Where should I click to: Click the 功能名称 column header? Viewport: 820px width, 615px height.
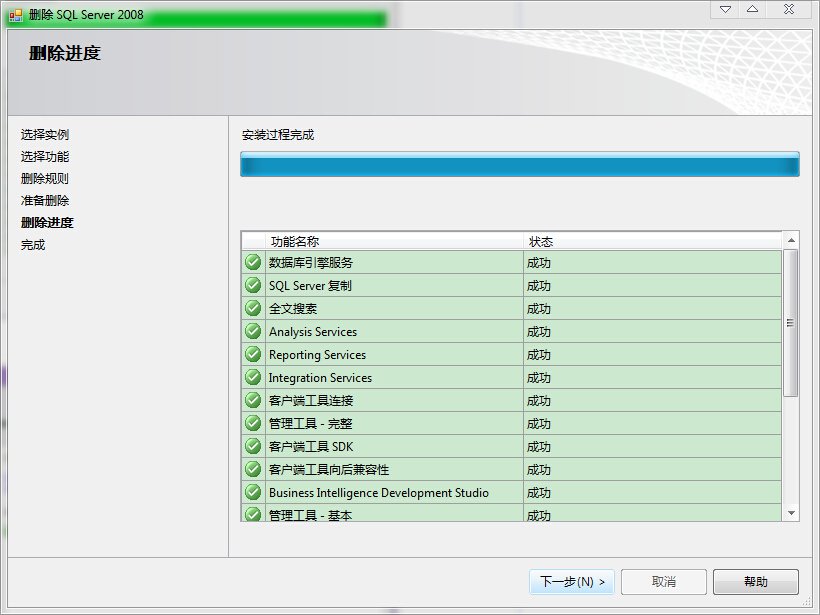pos(295,242)
